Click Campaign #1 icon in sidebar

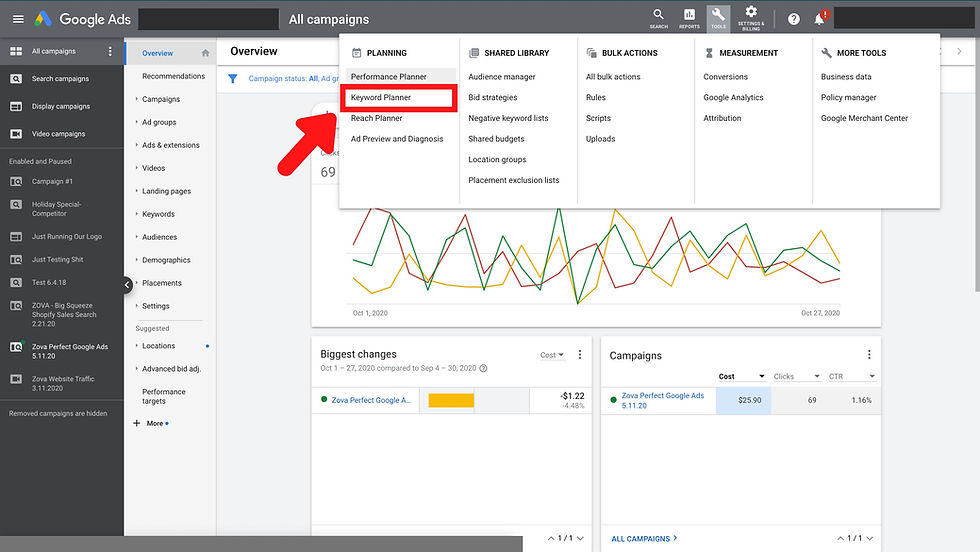[16, 181]
